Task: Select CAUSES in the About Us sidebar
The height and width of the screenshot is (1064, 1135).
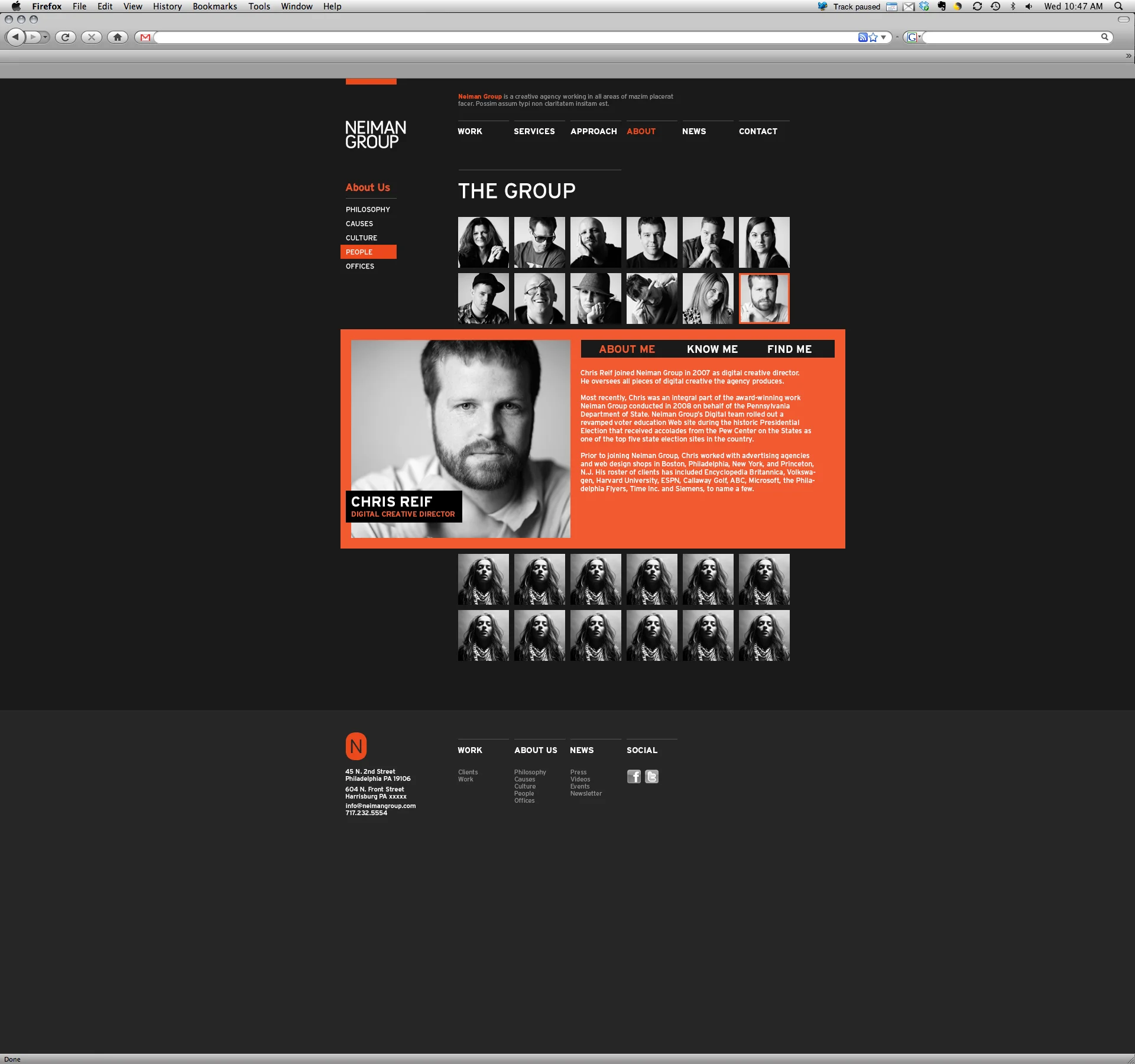Action: pyautogui.click(x=359, y=223)
